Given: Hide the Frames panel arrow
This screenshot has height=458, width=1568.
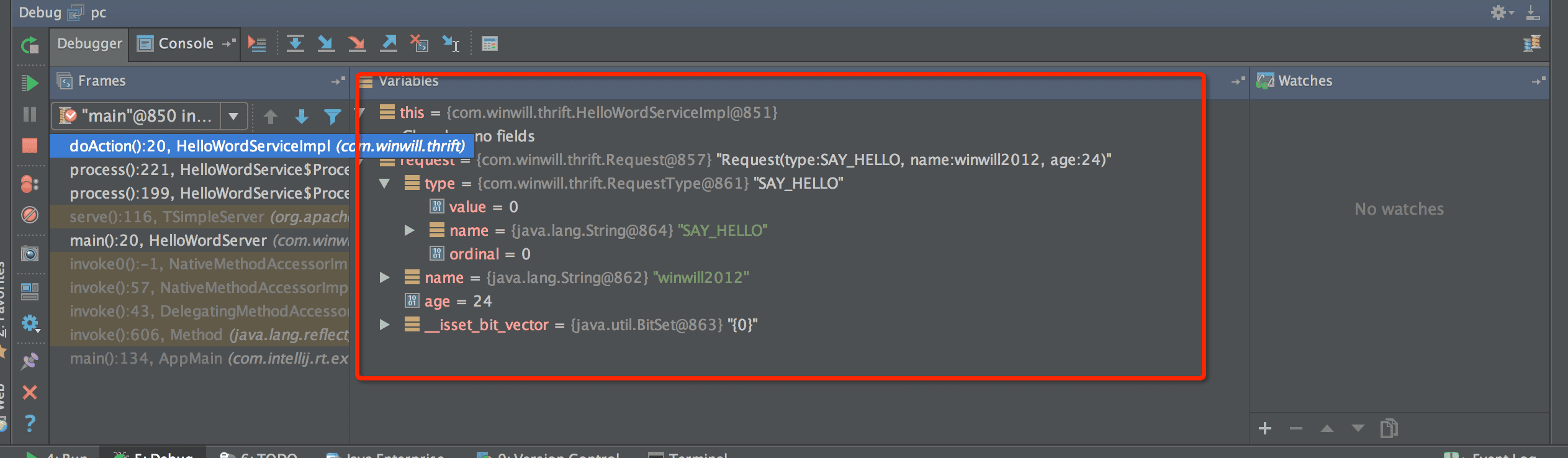Looking at the screenshot, I should point(338,81).
